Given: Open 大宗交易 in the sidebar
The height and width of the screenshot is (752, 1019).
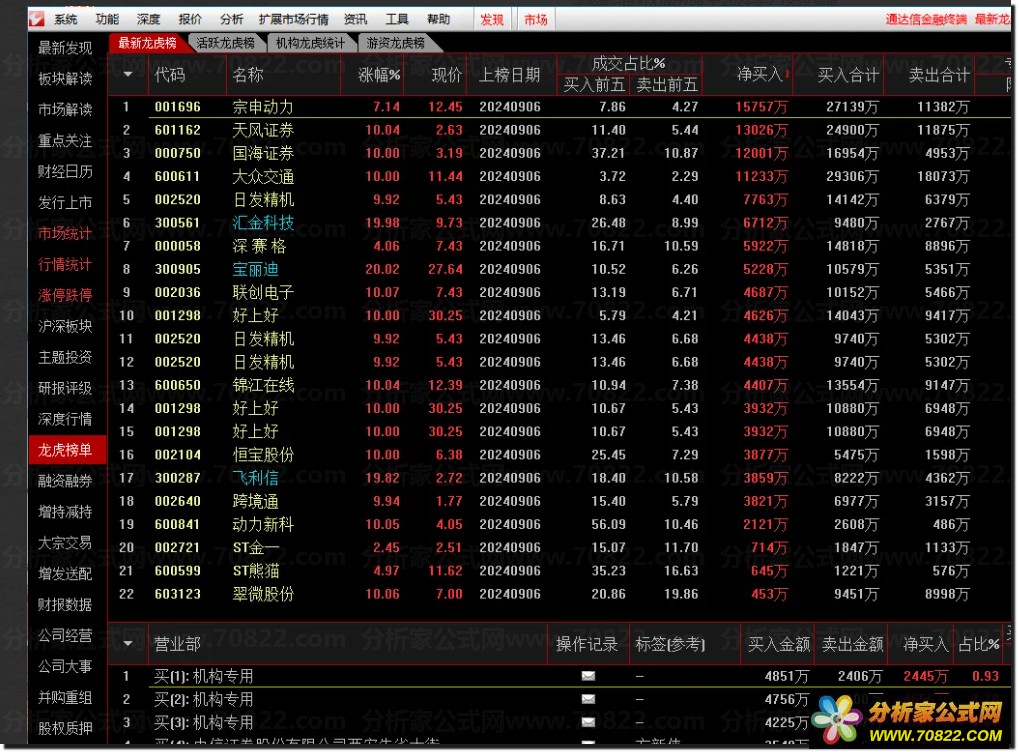Looking at the screenshot, I should pos(65,543).
